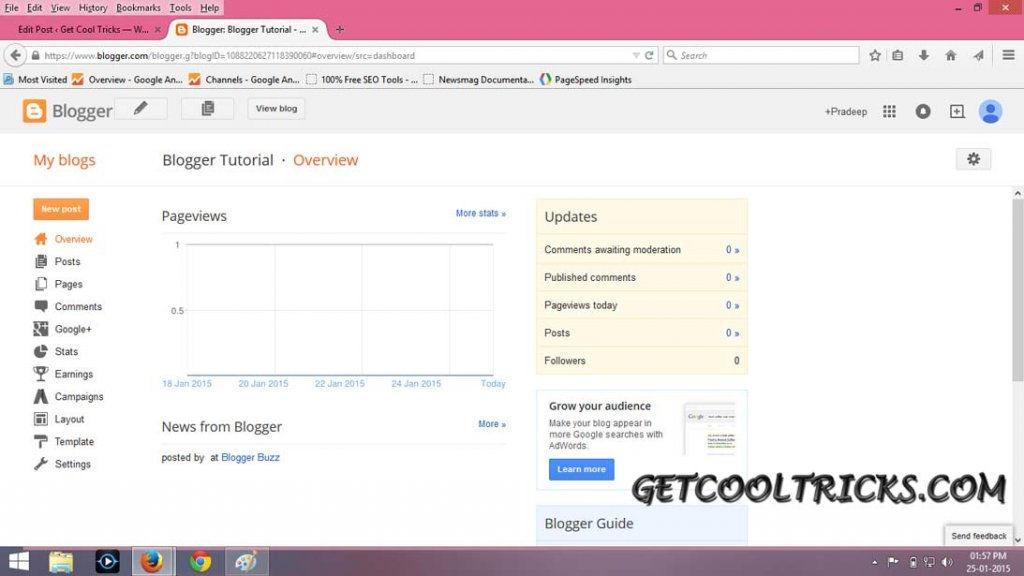The height and width of the screenshot is (576, 1024).
Task: Bookmark this page with star icon
Action: coord(875,56)
